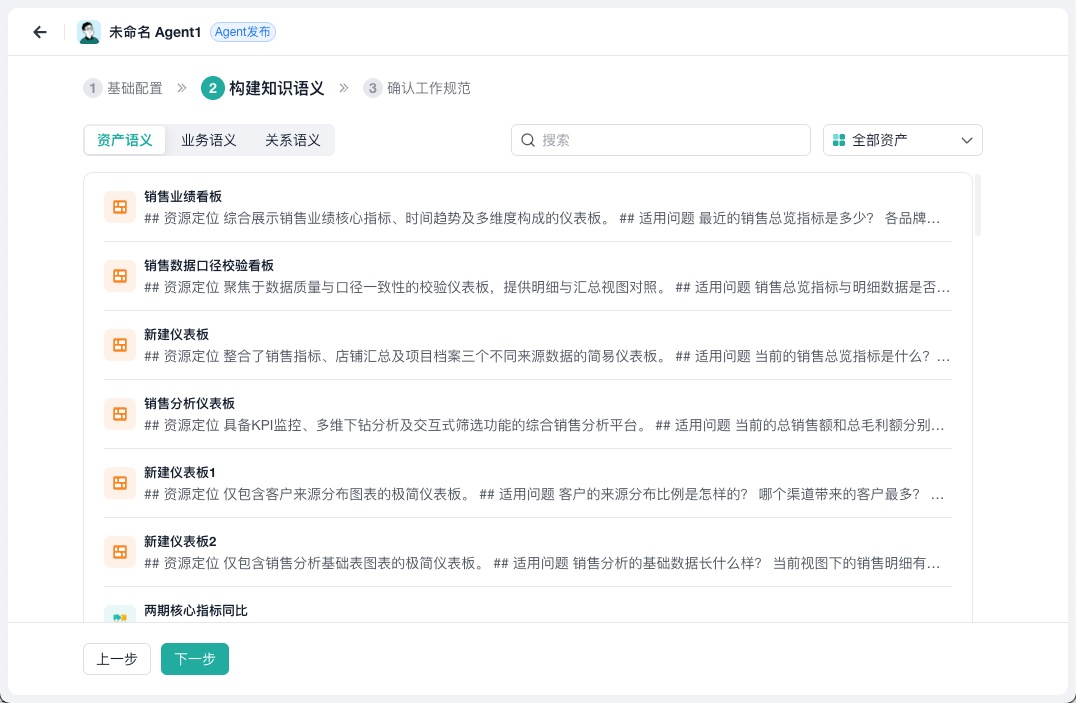Viewport: 1076px width, 703px height.
Task: Go to step 1 基础配置
Action: pos(124,88)
